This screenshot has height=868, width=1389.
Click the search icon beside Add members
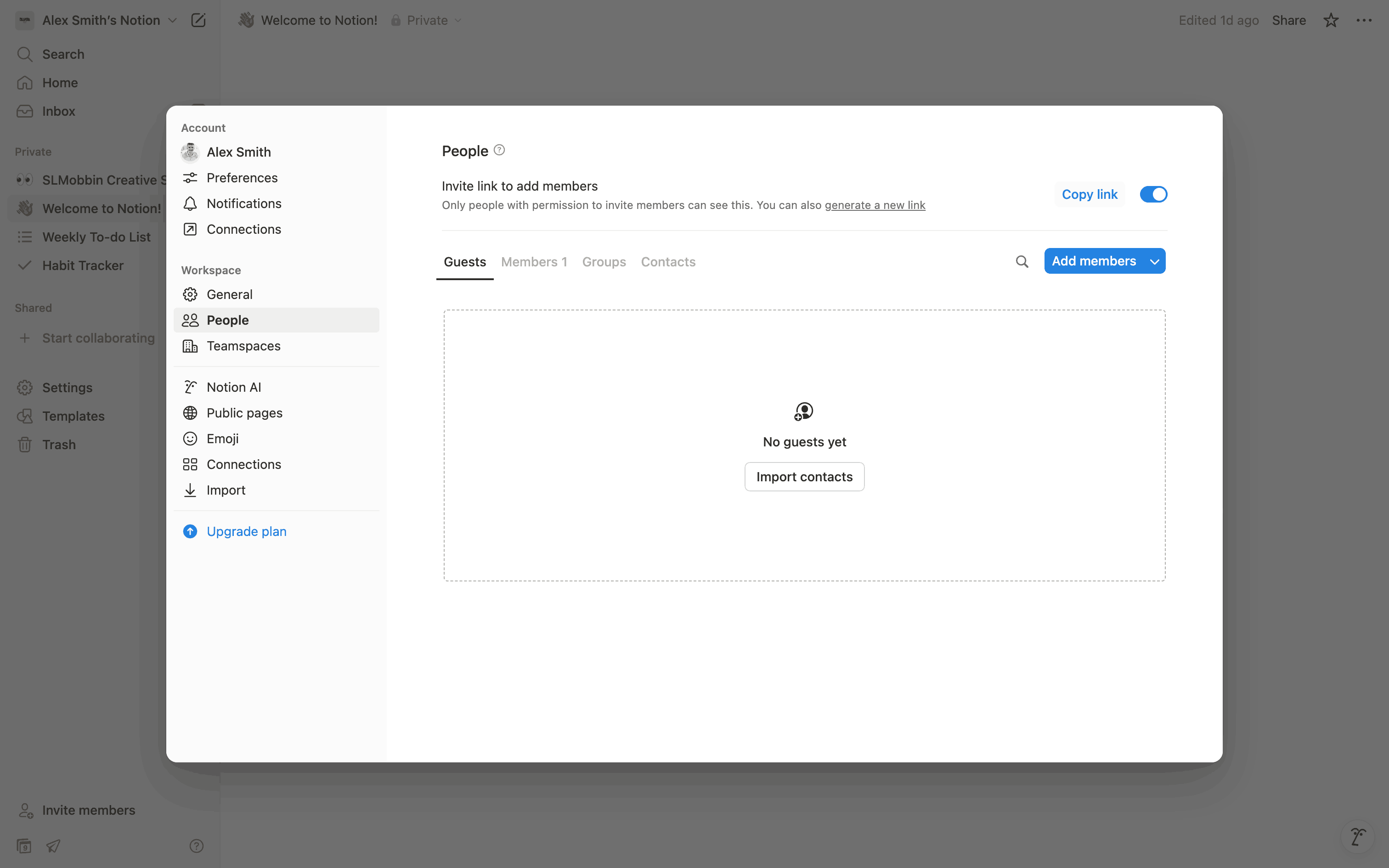[1022, 262]
